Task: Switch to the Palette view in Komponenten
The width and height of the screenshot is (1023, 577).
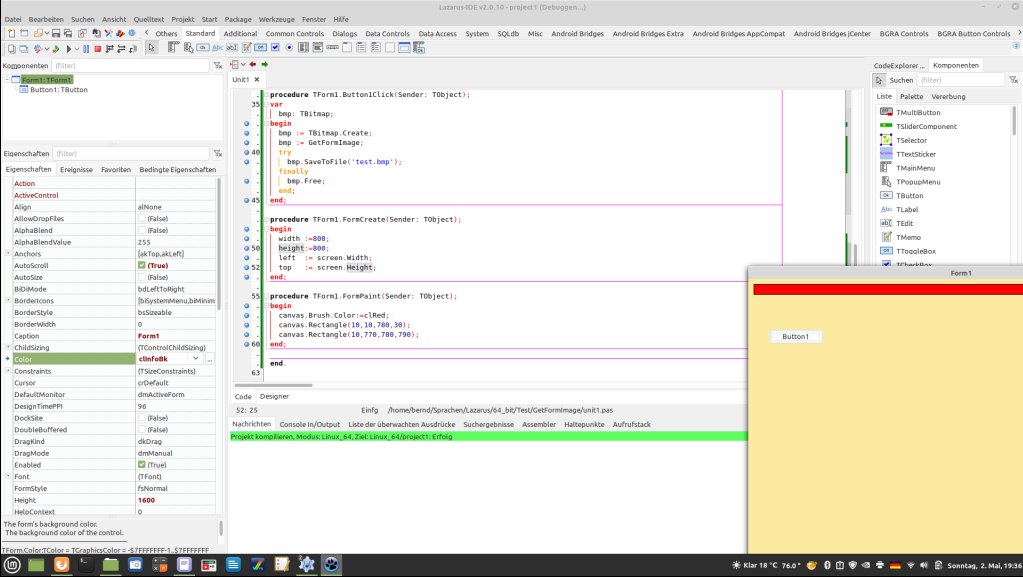Action: coord(911,97)
